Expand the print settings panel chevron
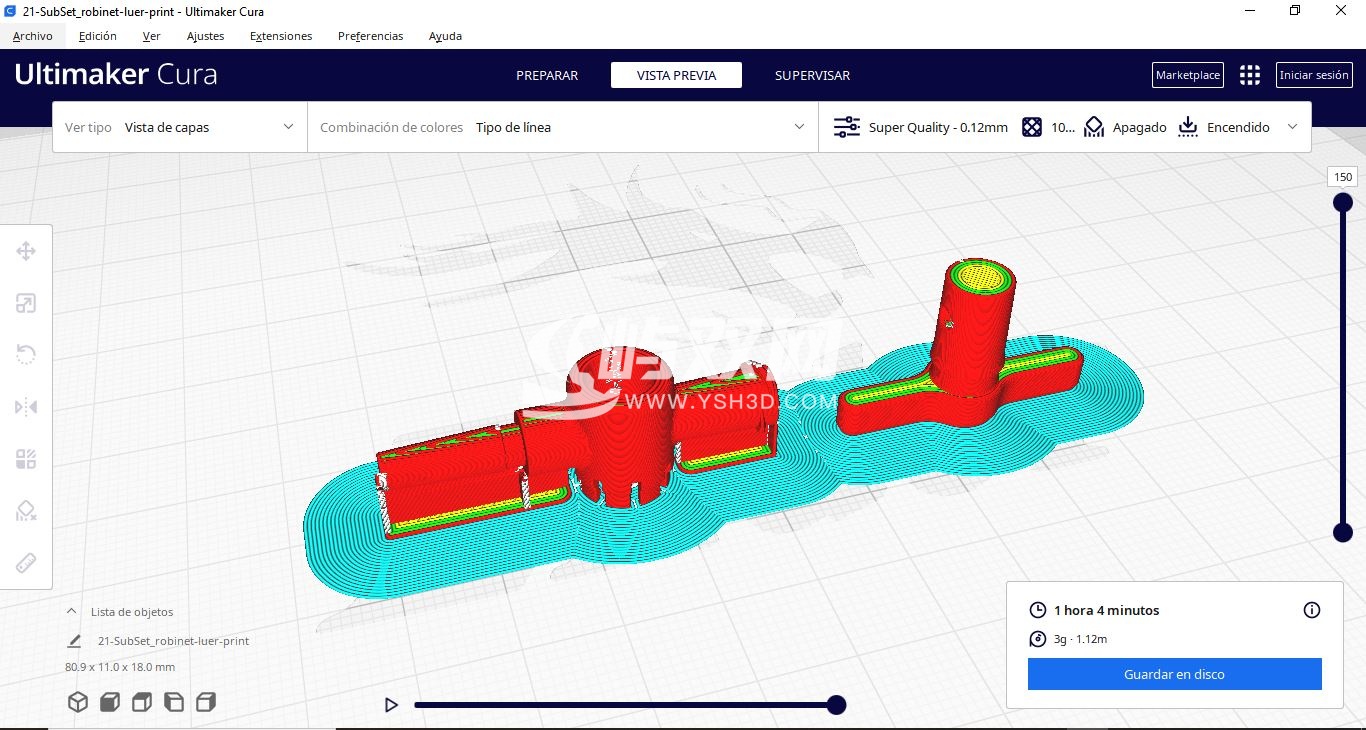 point(1293,127)
